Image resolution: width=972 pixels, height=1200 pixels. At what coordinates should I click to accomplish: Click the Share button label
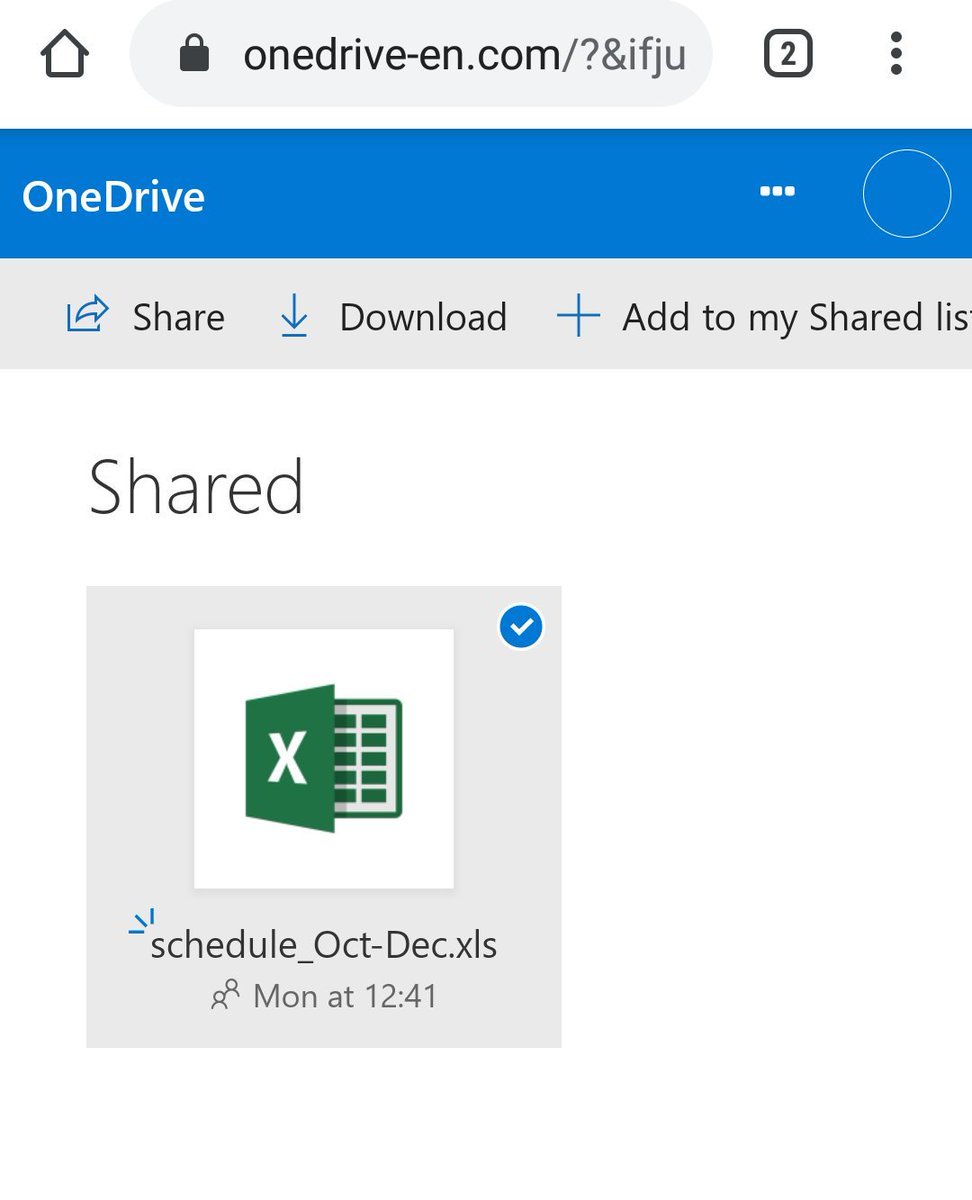tap(179, 317)
